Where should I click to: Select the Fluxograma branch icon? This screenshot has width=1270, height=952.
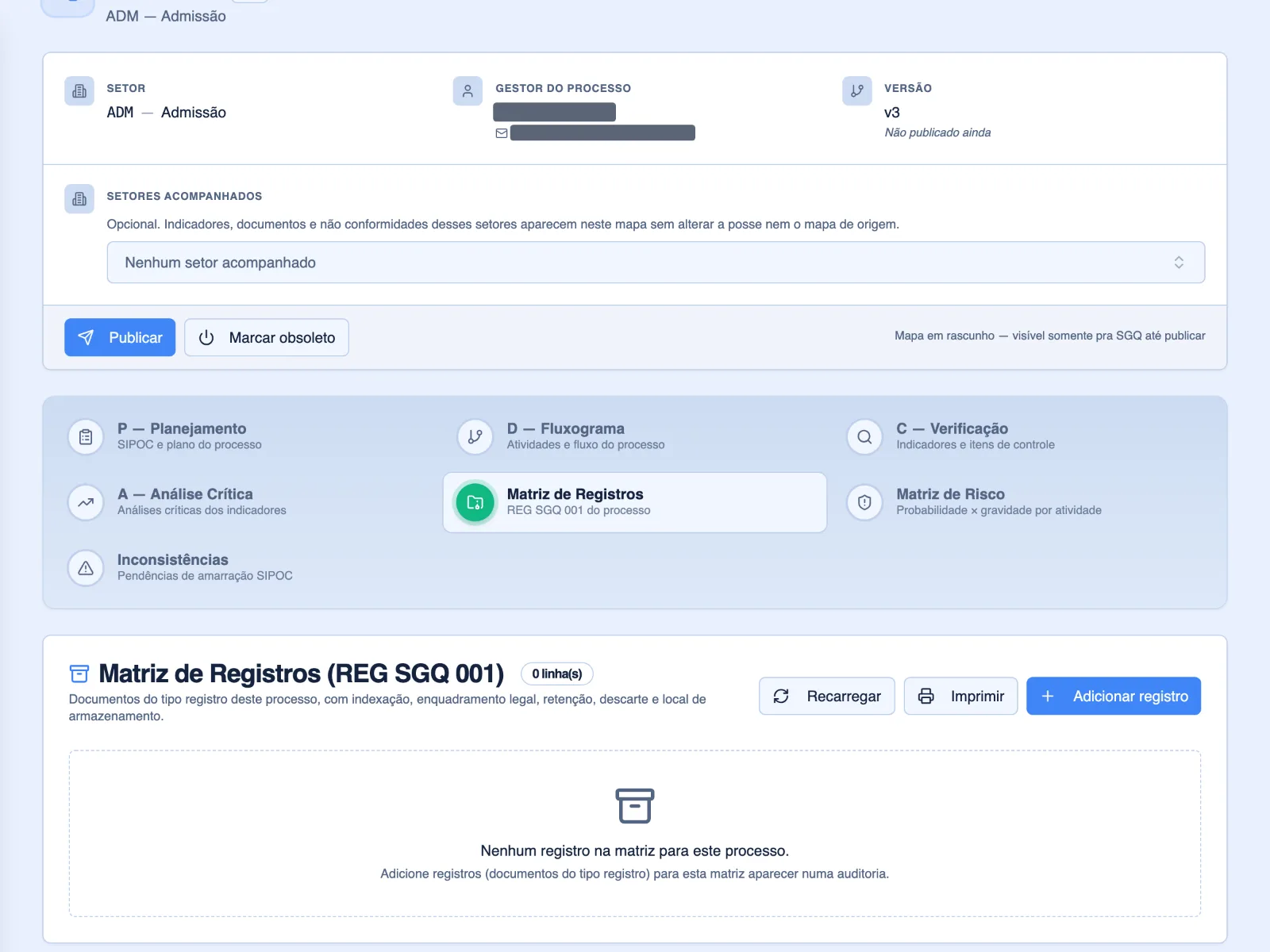(x=475, y=436)
